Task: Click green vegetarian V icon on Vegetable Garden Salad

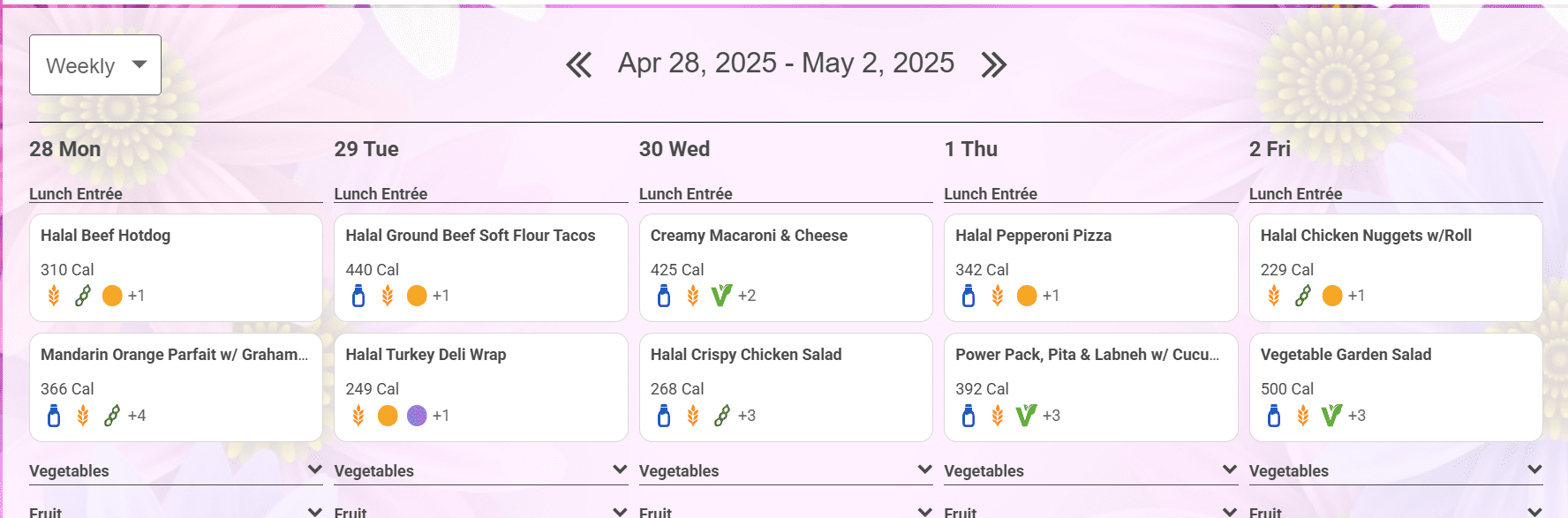Action: [x=1331, y=415]
